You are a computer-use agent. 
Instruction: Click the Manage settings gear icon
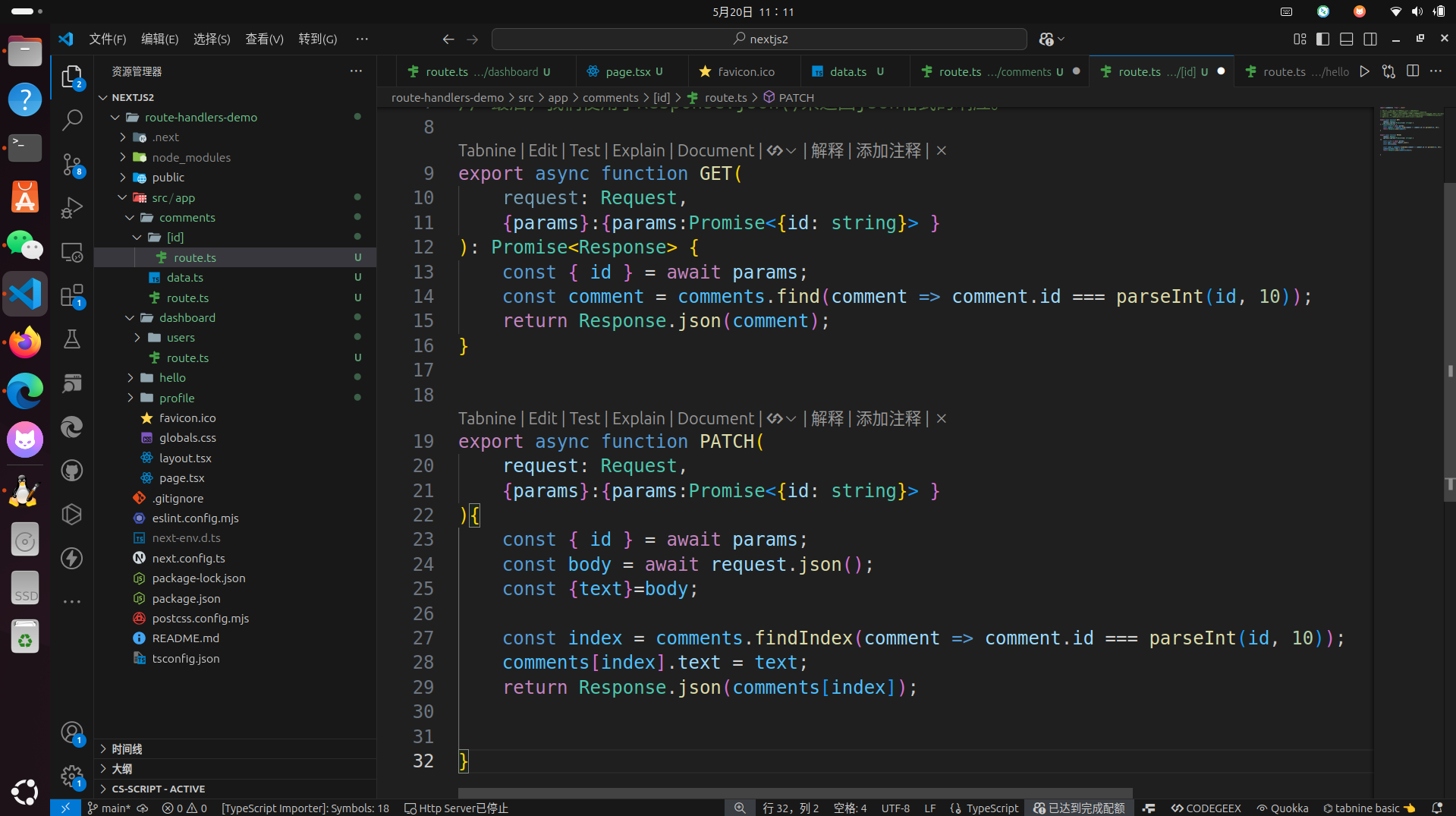pyautogui.click(x=72, y=776)
